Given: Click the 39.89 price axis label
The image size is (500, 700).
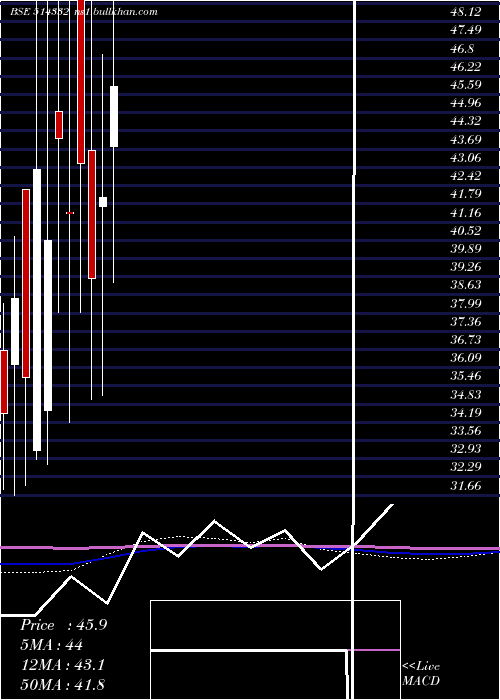Looking at the screenshot, I should tap(466, 249).
